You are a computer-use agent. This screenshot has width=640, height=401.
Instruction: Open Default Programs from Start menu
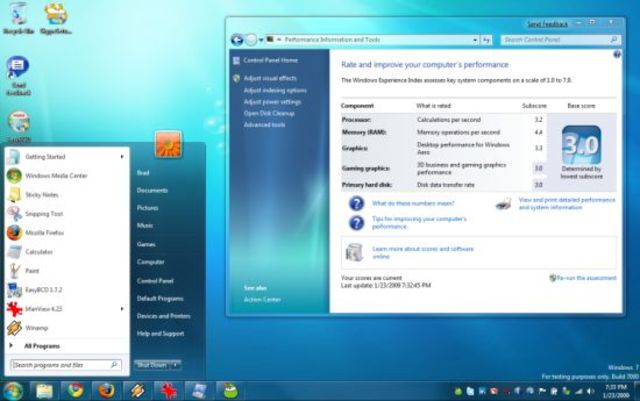160,299
